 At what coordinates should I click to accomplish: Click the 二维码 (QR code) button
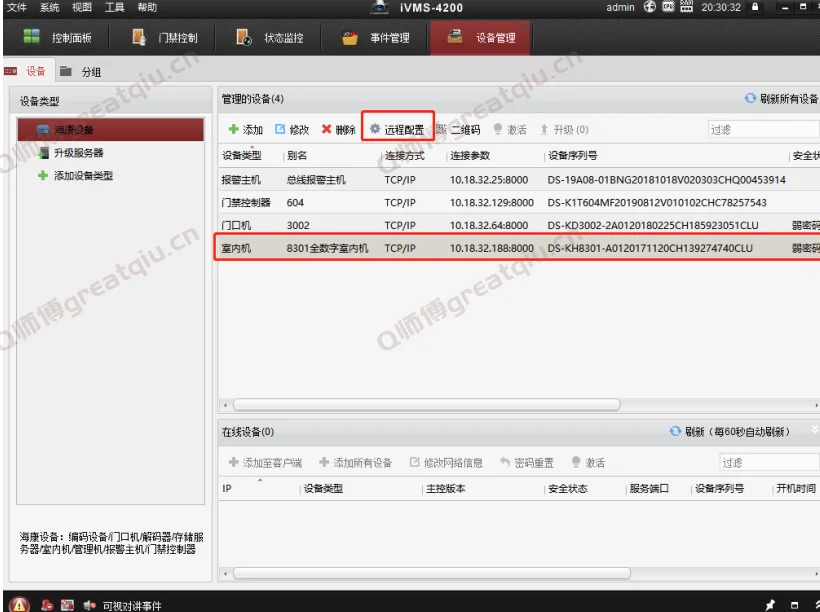[x=458, y=130]
